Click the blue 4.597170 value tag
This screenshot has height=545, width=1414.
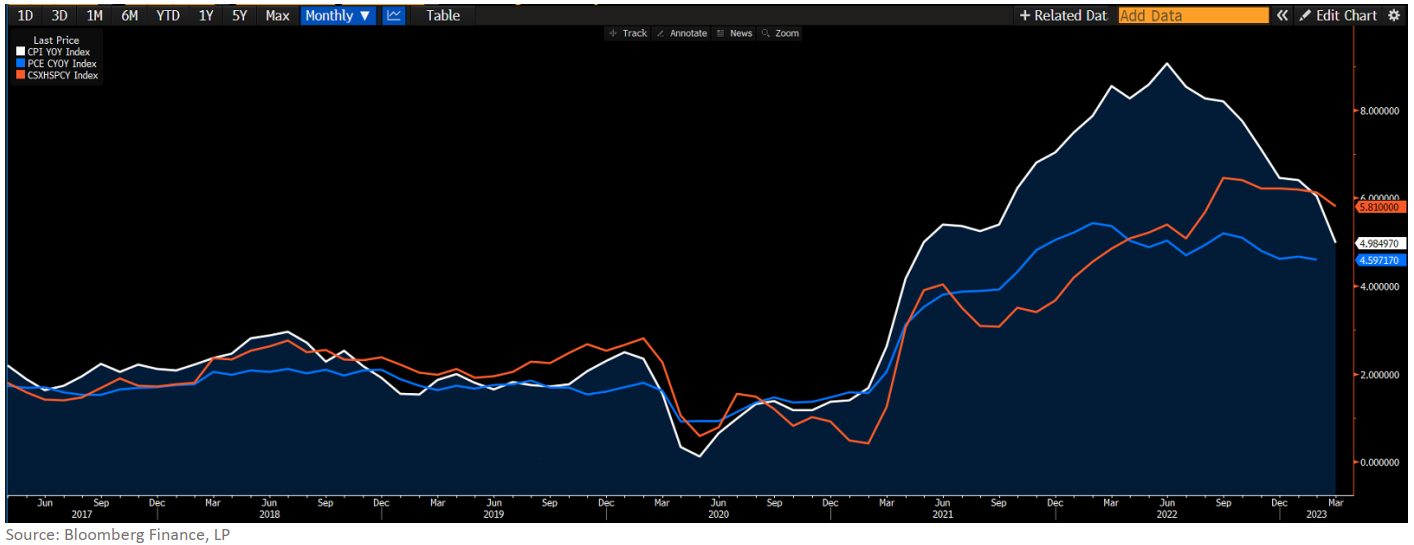[x=1382, y=260]
